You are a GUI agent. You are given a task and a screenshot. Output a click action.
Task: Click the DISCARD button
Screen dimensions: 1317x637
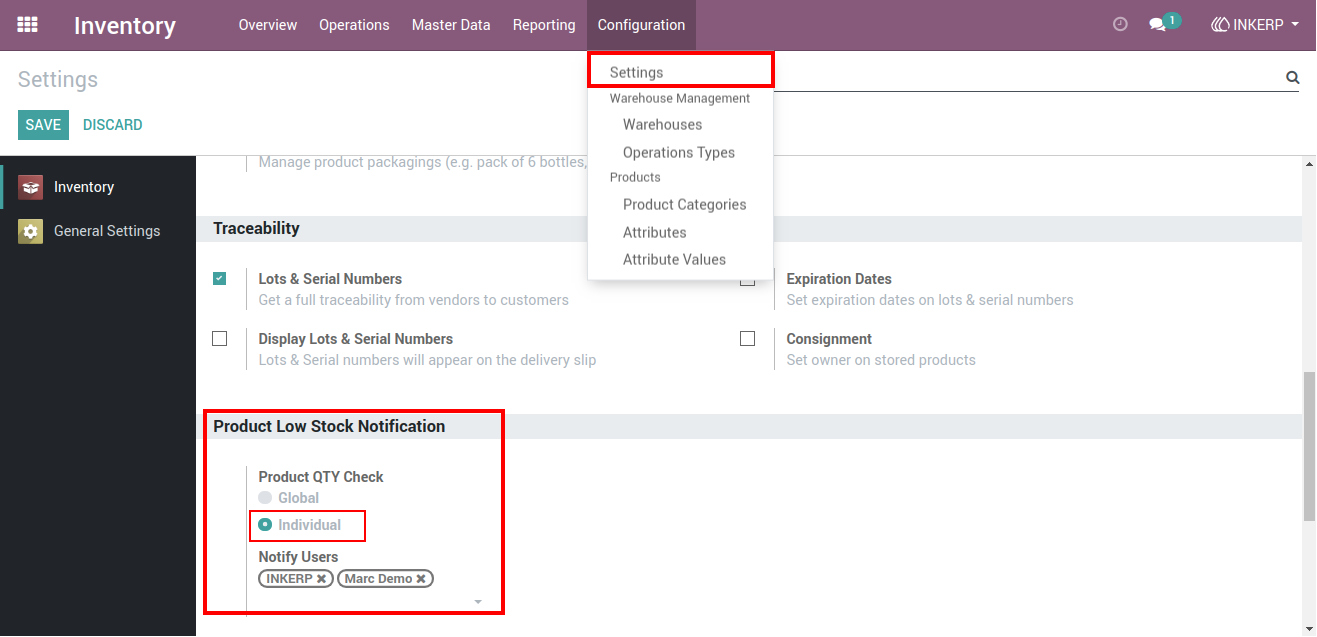113,125
